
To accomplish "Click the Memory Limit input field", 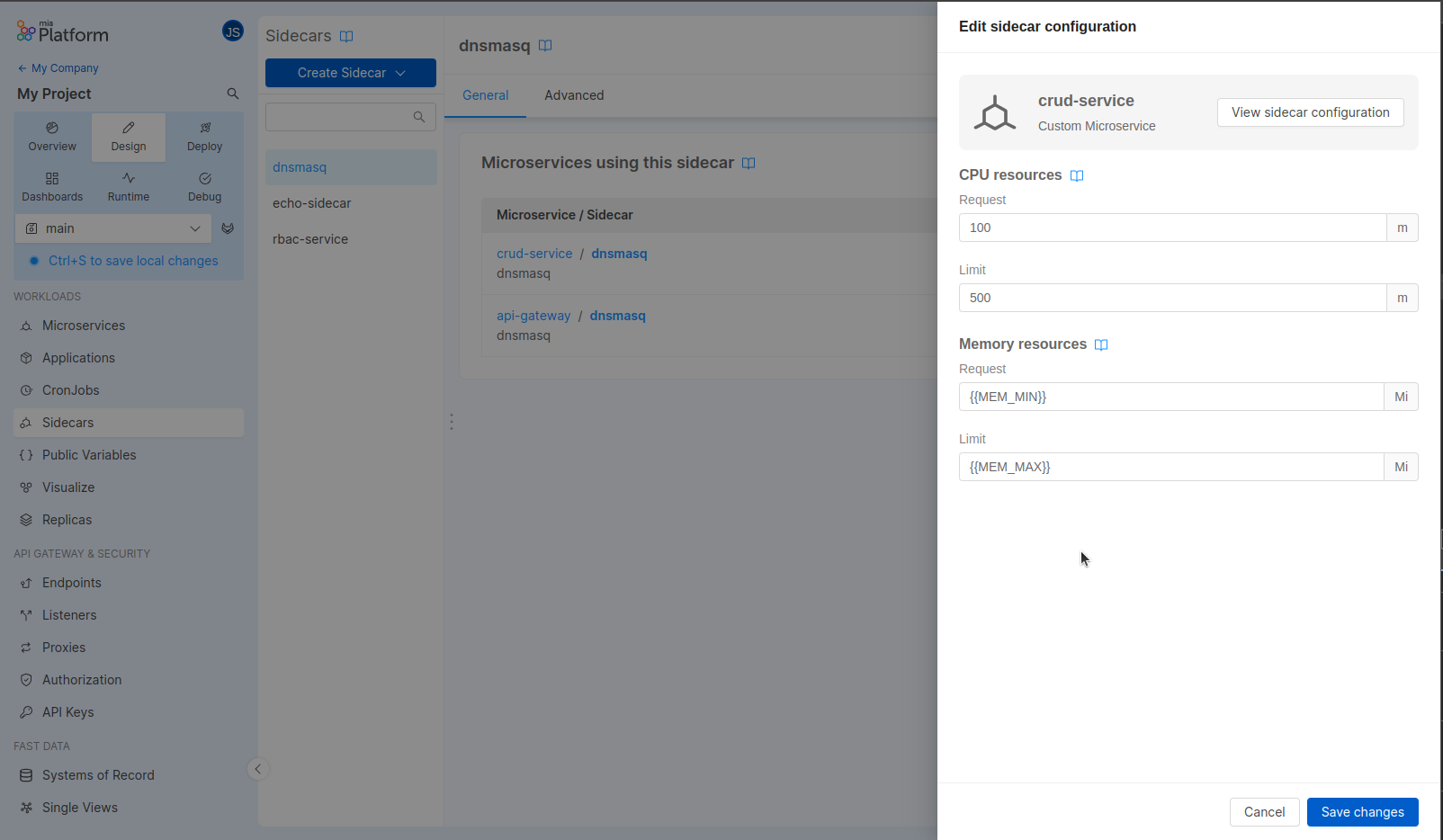I will (1170, 467).
